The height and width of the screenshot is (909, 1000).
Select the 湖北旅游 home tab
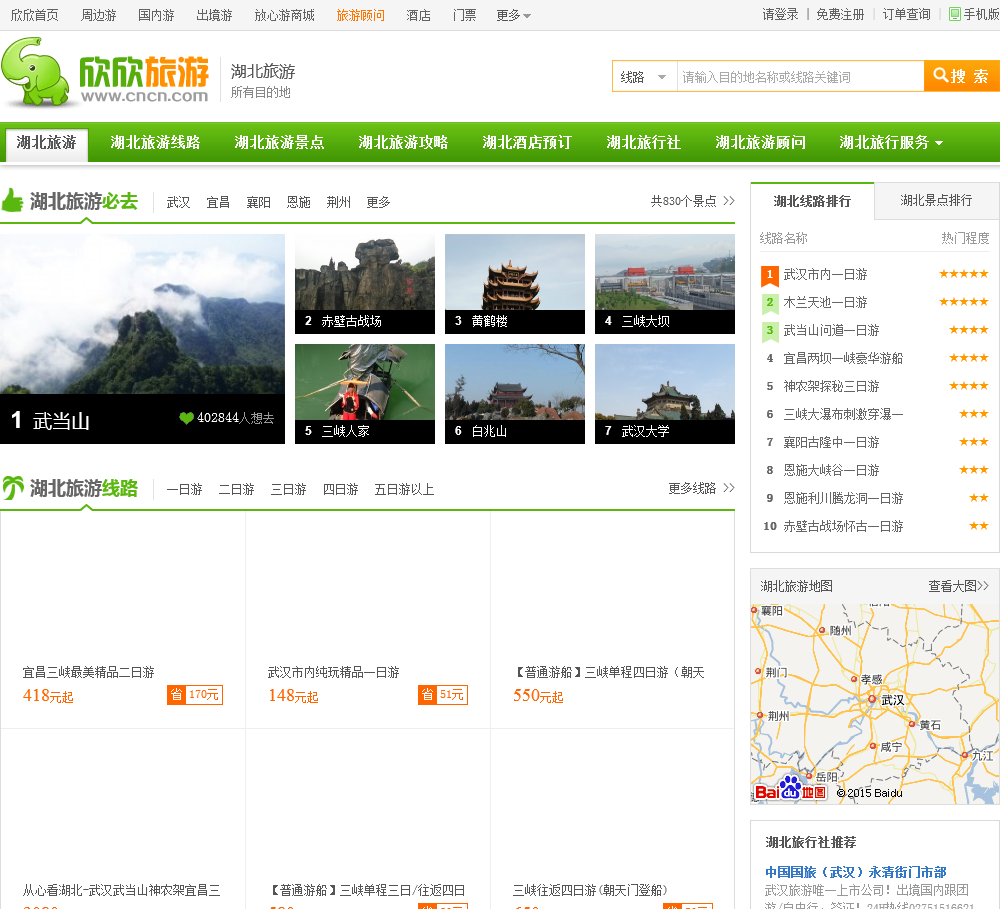coord(47,144)
